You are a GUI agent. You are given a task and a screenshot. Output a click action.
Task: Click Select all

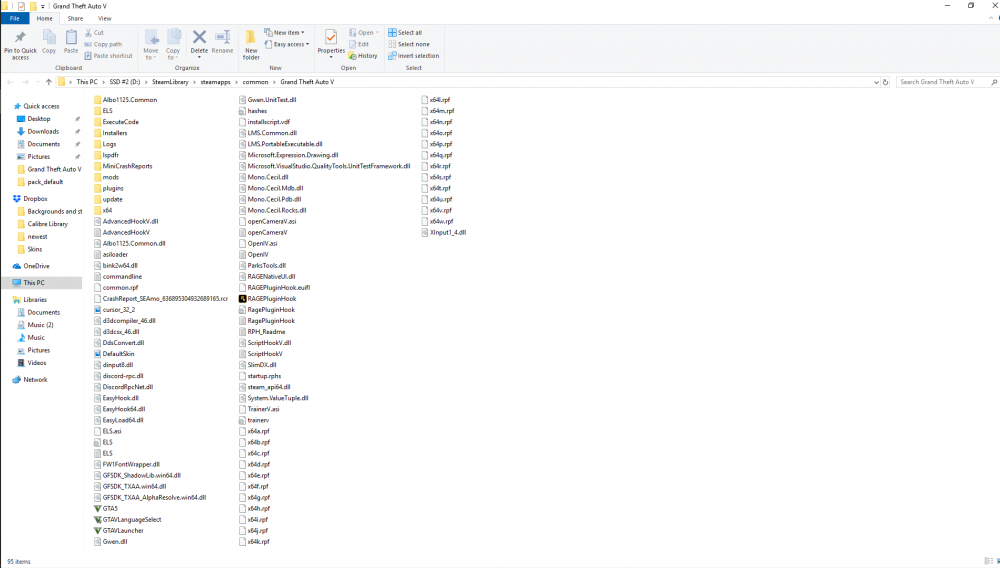coord(405,33)
